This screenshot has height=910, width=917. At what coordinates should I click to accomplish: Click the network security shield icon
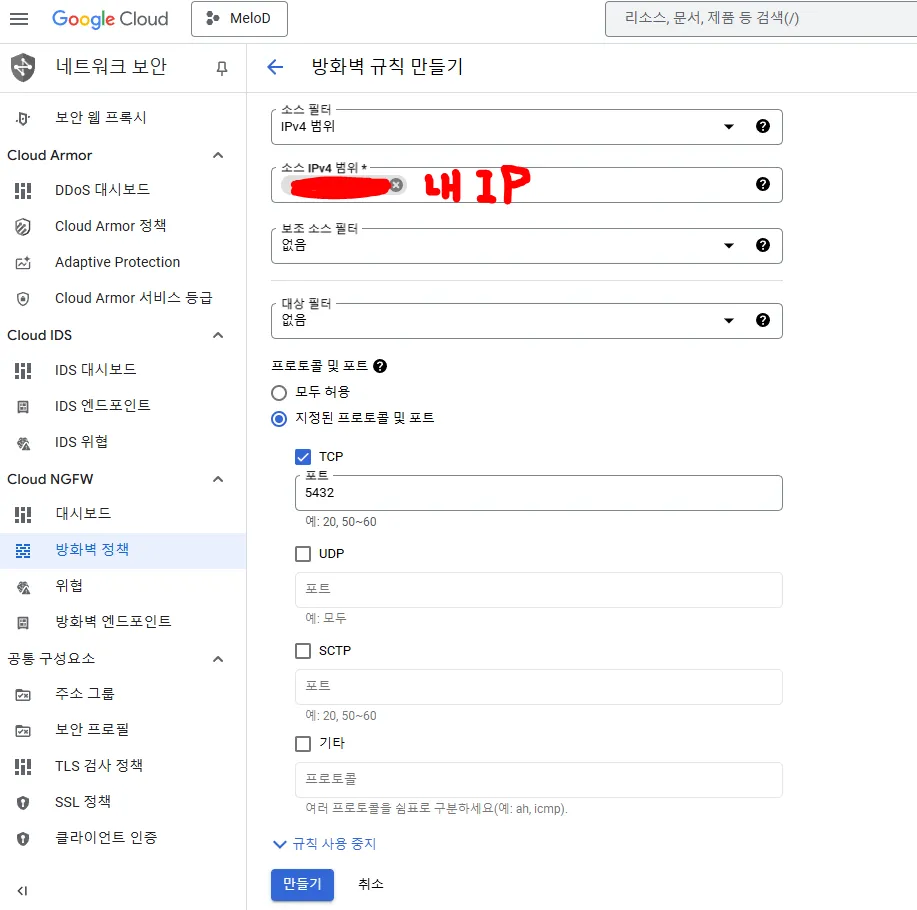pyautogui.click(x=23, y=67)
